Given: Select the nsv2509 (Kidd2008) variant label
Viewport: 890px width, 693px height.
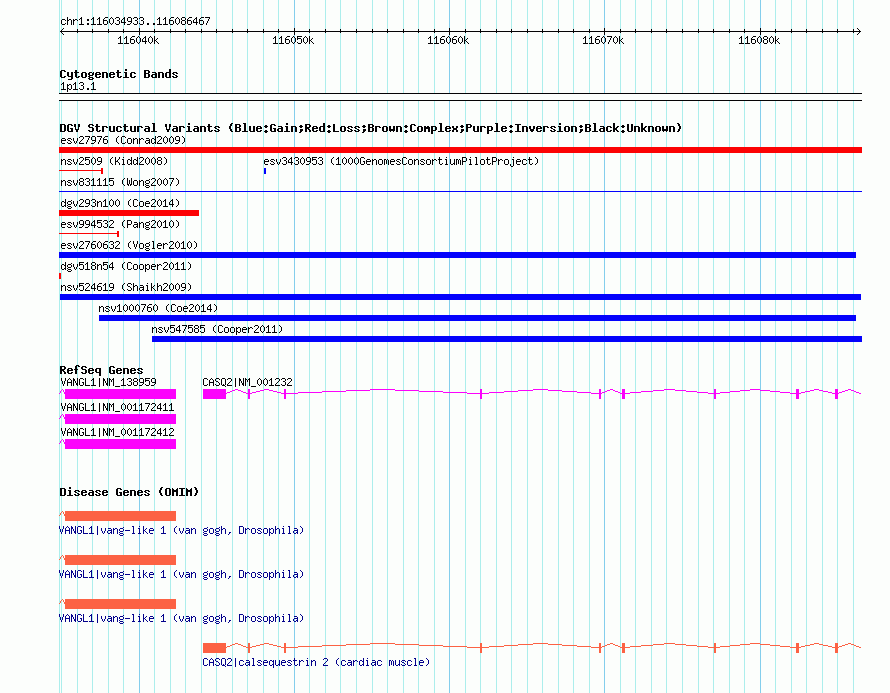Looking at the screenshot, I should pyautogui.click(x=114, y=161).
